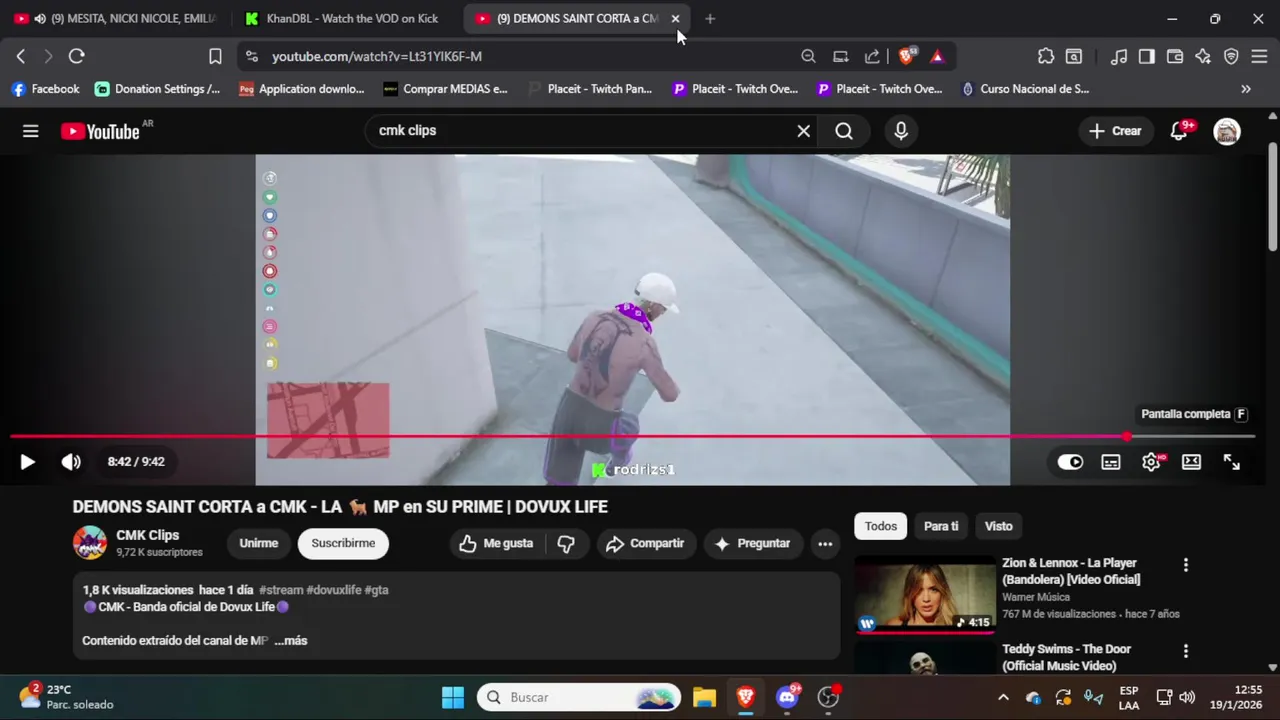The height and width of the screenshot is (720, 1280).
Task: Open the Windows Start menu
Action: coord(453,697)
